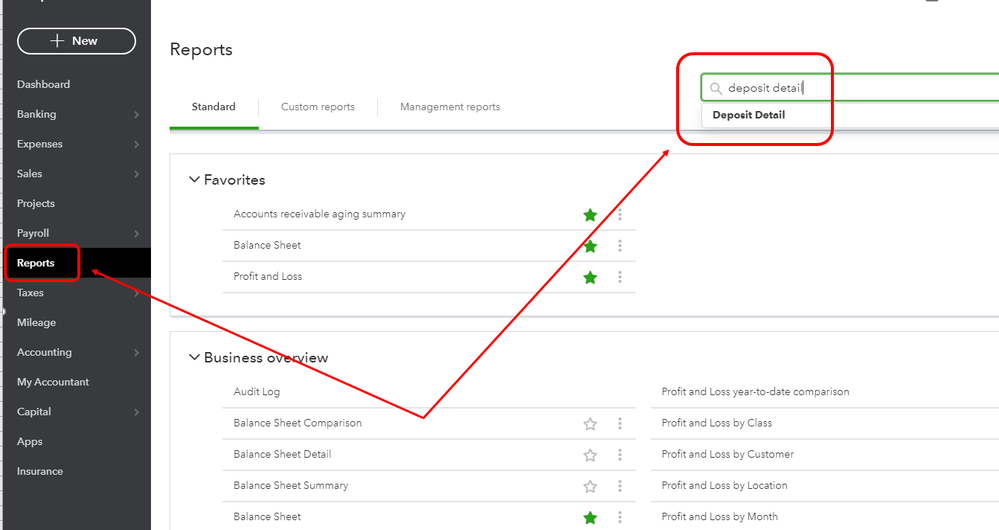Open Profit and Loss by Location report
This screenshot has width=999, height=530.
[x=724, y=485]
